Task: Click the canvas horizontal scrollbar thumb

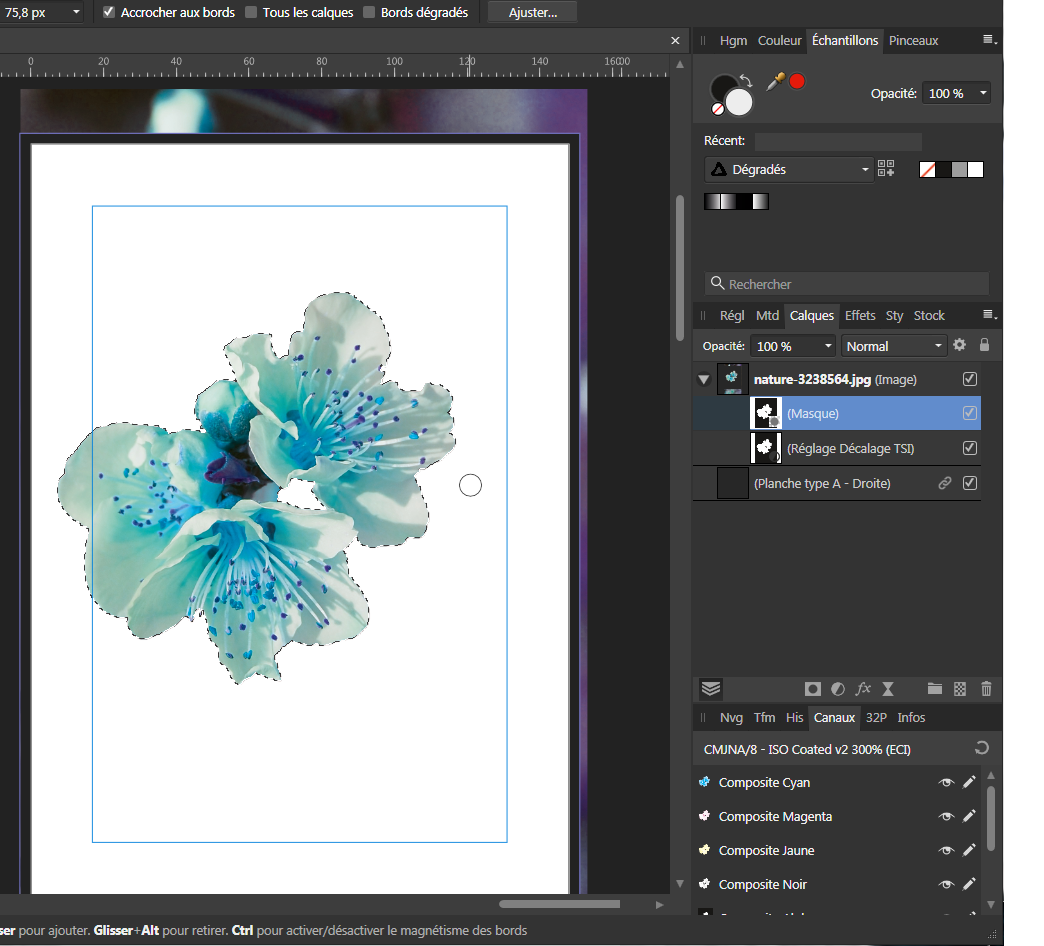Action: [559, 903]
